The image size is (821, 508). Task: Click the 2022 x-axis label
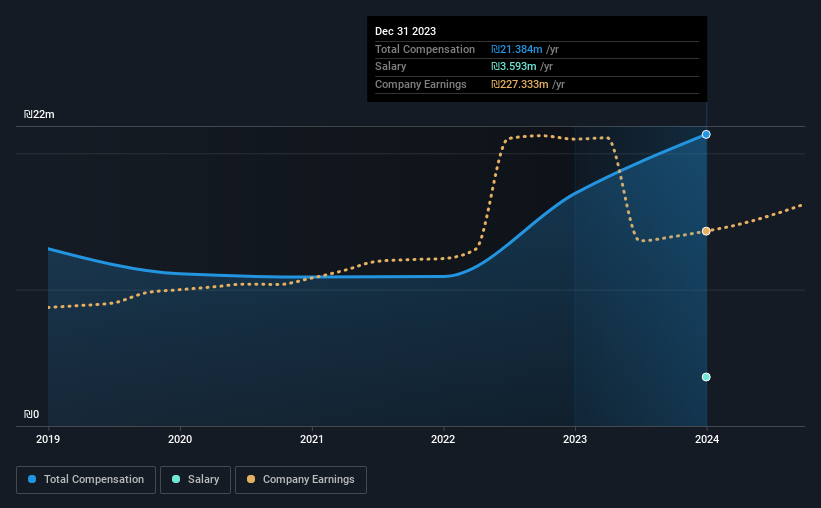pos(443,439)
